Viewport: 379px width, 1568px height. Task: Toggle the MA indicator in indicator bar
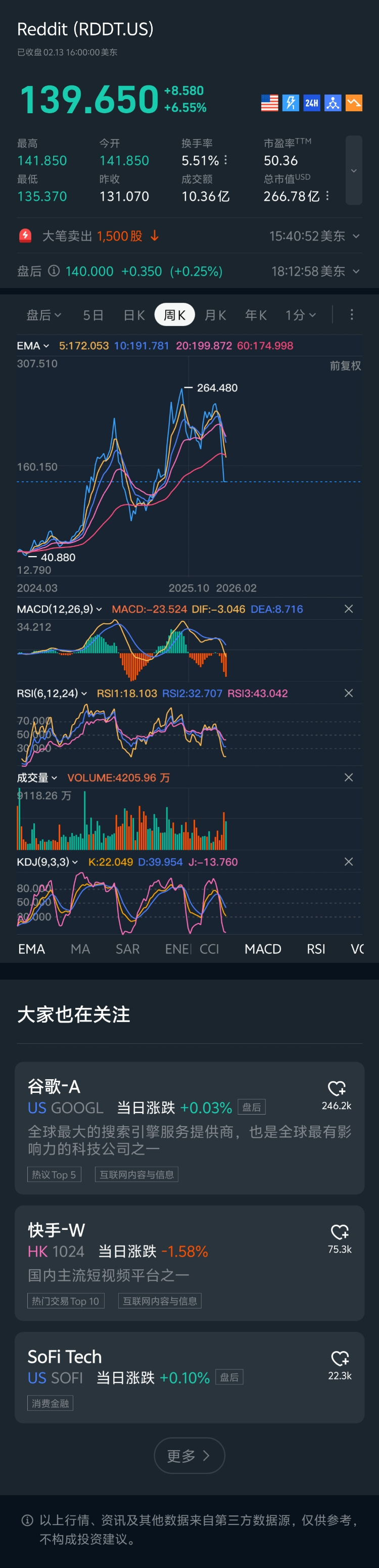pyautogui.click(x=80, y=949)
